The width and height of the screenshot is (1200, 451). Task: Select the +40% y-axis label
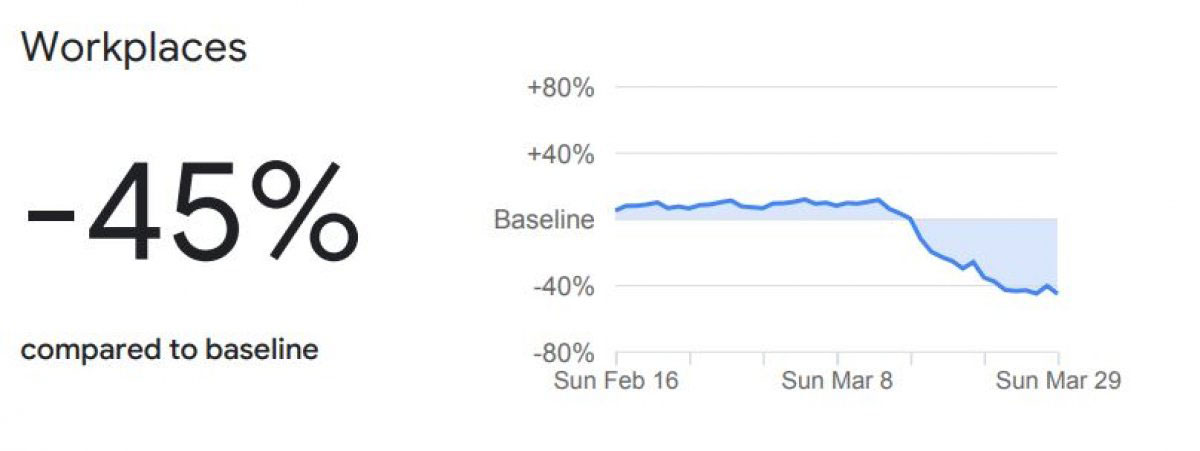(560, 154)
